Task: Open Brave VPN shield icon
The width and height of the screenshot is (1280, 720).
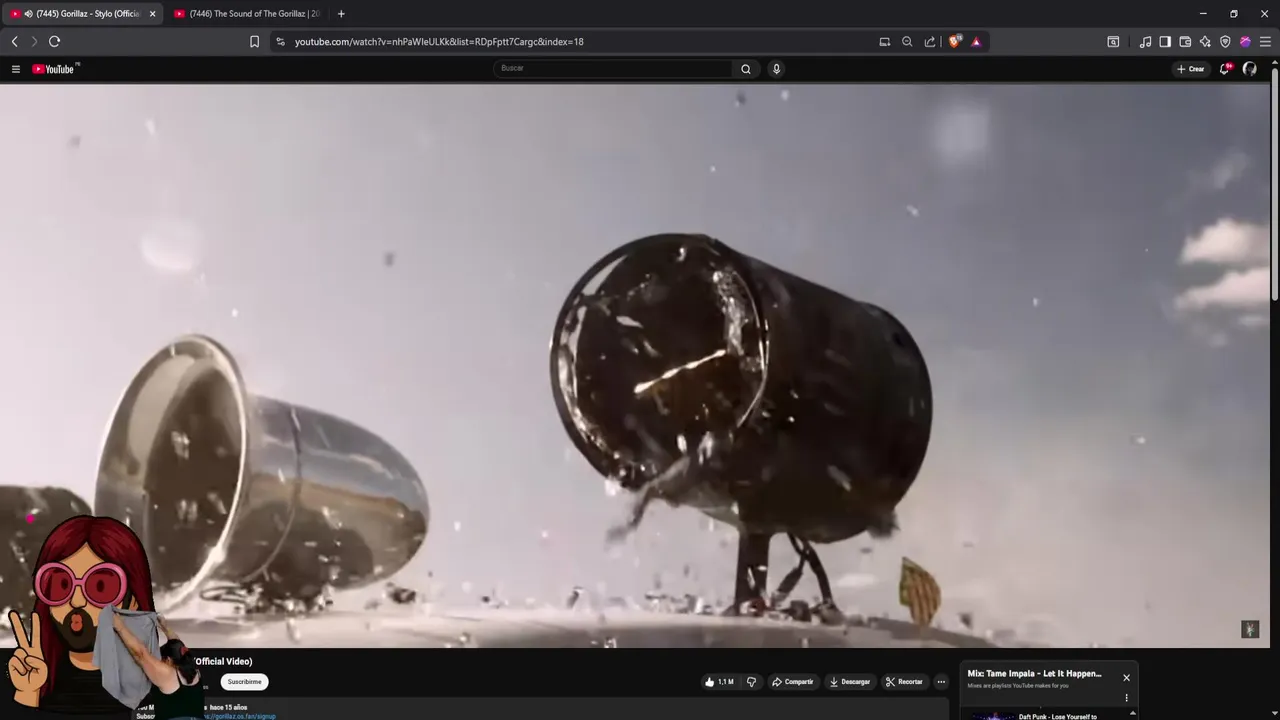Action: click(1225, 41)
